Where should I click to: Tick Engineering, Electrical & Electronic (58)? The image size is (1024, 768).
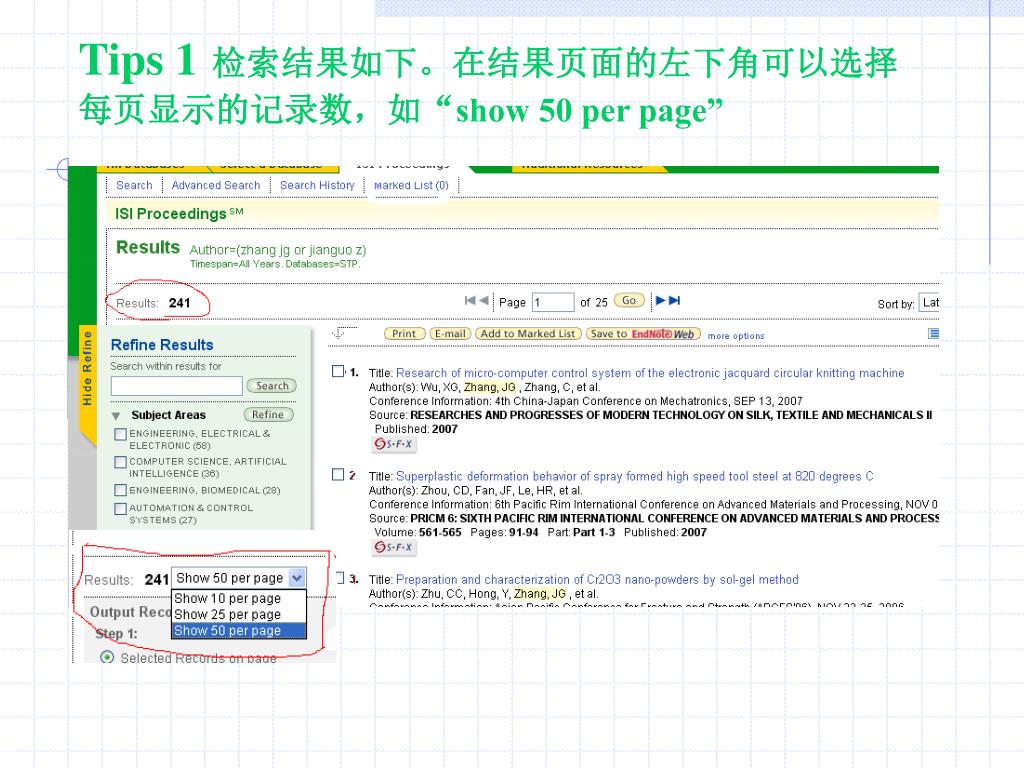coord(120,434)
